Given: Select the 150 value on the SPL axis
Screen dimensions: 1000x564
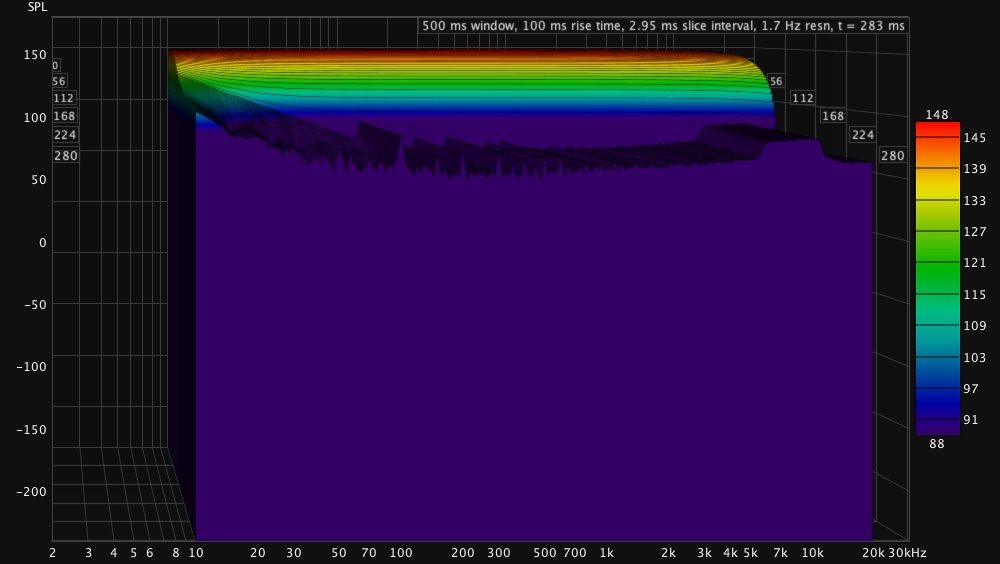Looking at the screenshot, I should click(x=35, y=55).
